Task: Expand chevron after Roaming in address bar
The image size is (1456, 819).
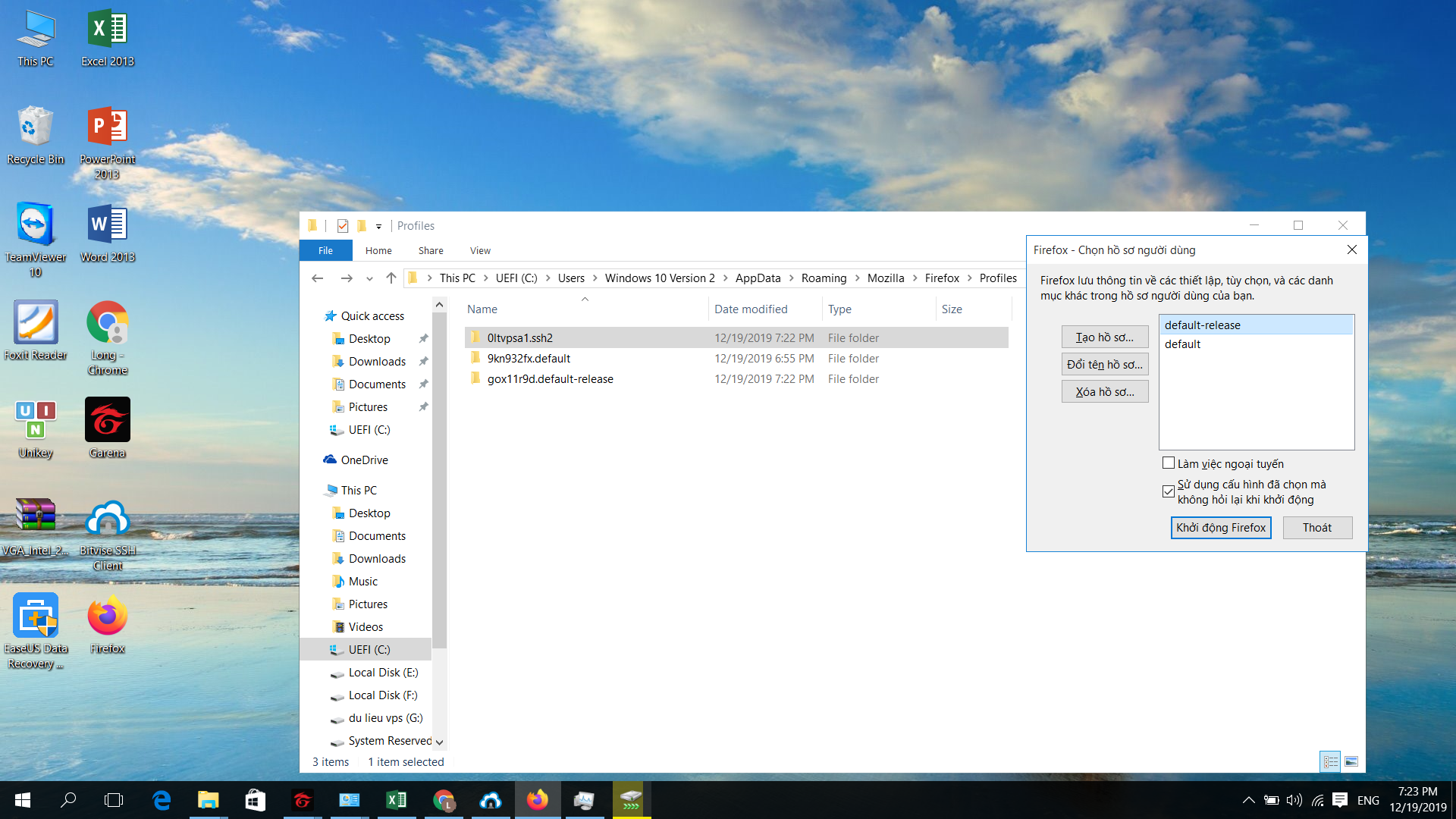Action: click(x=857, y=278)
